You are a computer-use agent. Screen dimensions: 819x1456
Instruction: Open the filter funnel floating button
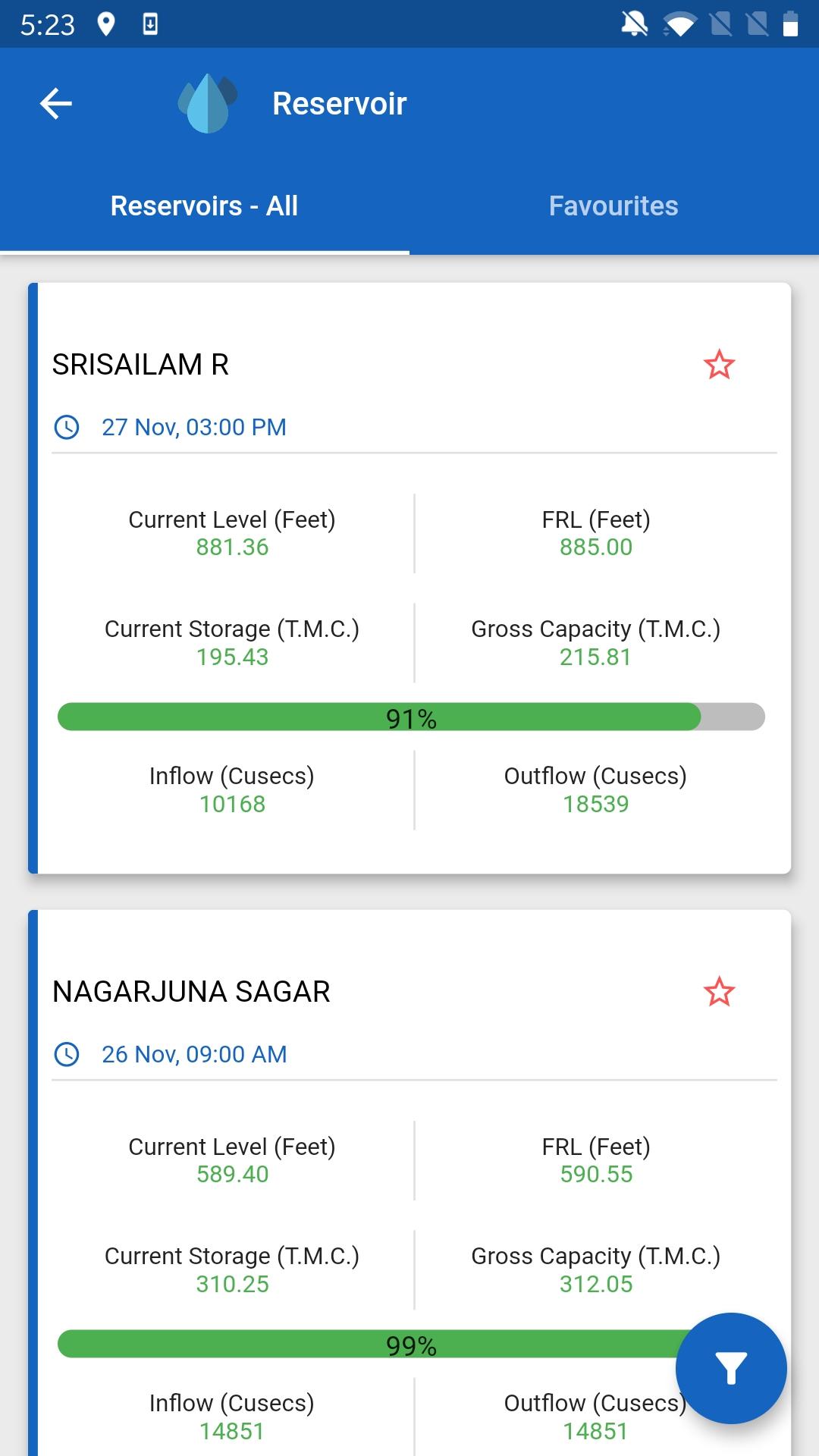pyautogui.click(x=731, y=1368)
